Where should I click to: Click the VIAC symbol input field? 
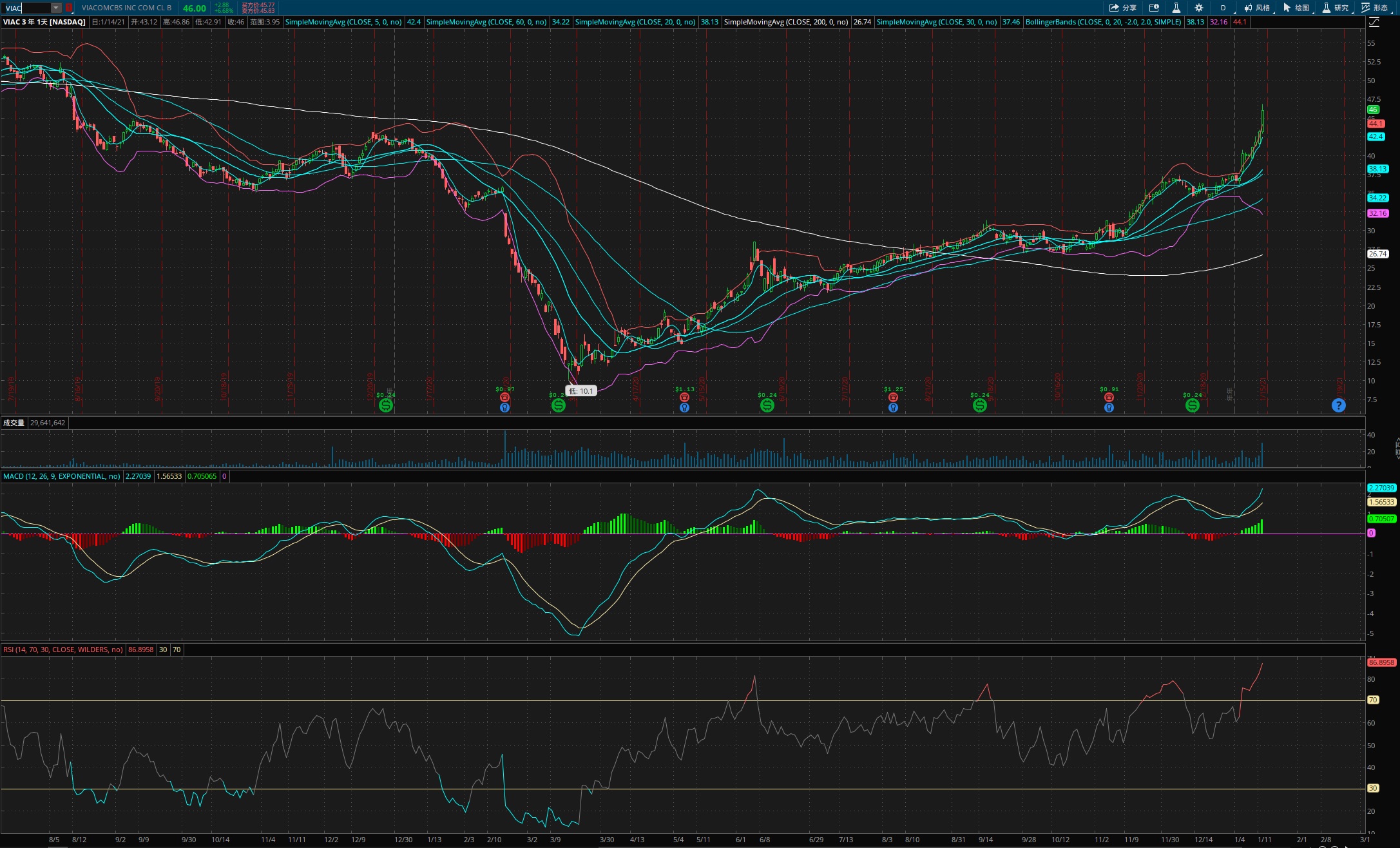point(27,8)
